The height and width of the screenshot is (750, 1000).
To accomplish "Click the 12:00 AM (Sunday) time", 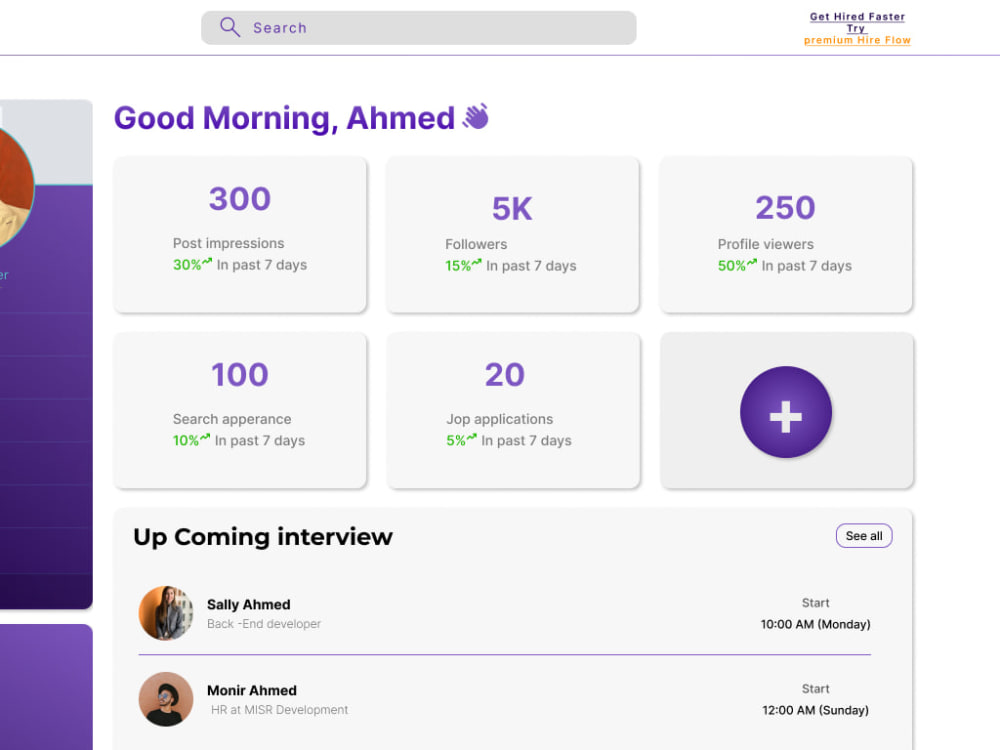I will tap(815, 710).
